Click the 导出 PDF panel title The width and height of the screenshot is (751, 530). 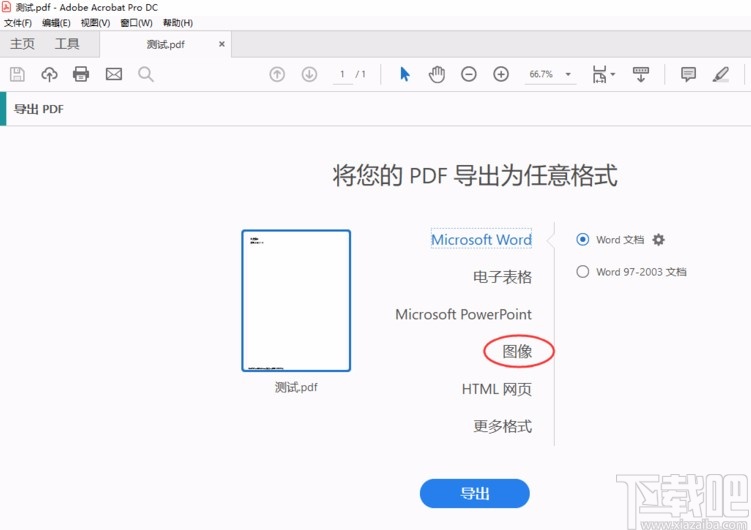point(39,109)
